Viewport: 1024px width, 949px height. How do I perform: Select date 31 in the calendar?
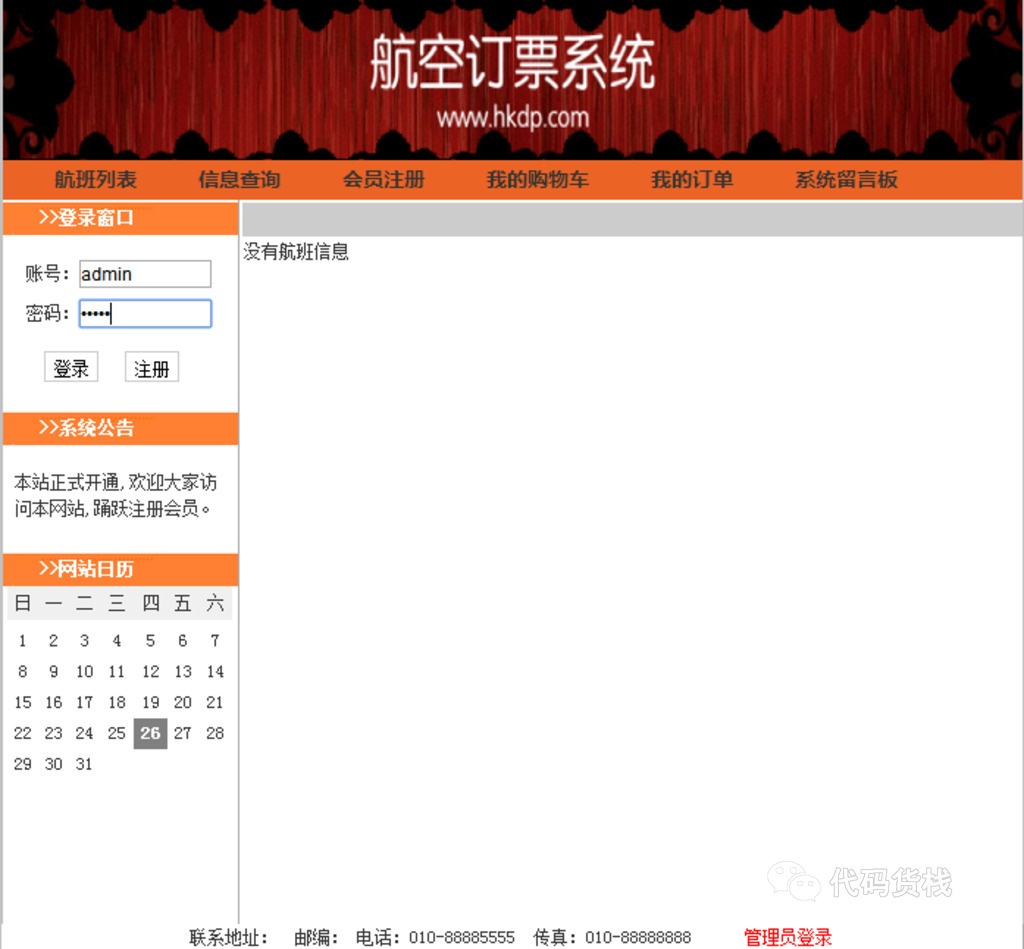tap(84, 764)
